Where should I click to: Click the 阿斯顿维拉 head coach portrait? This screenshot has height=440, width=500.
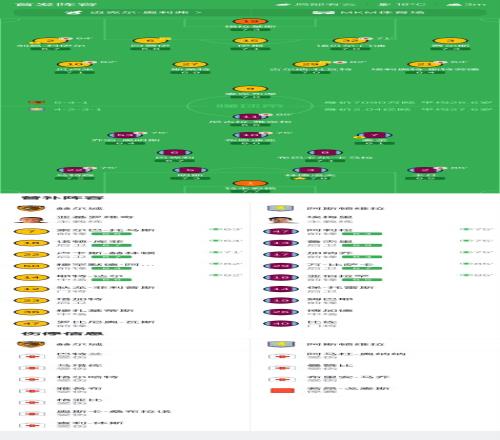click(281, 220)
